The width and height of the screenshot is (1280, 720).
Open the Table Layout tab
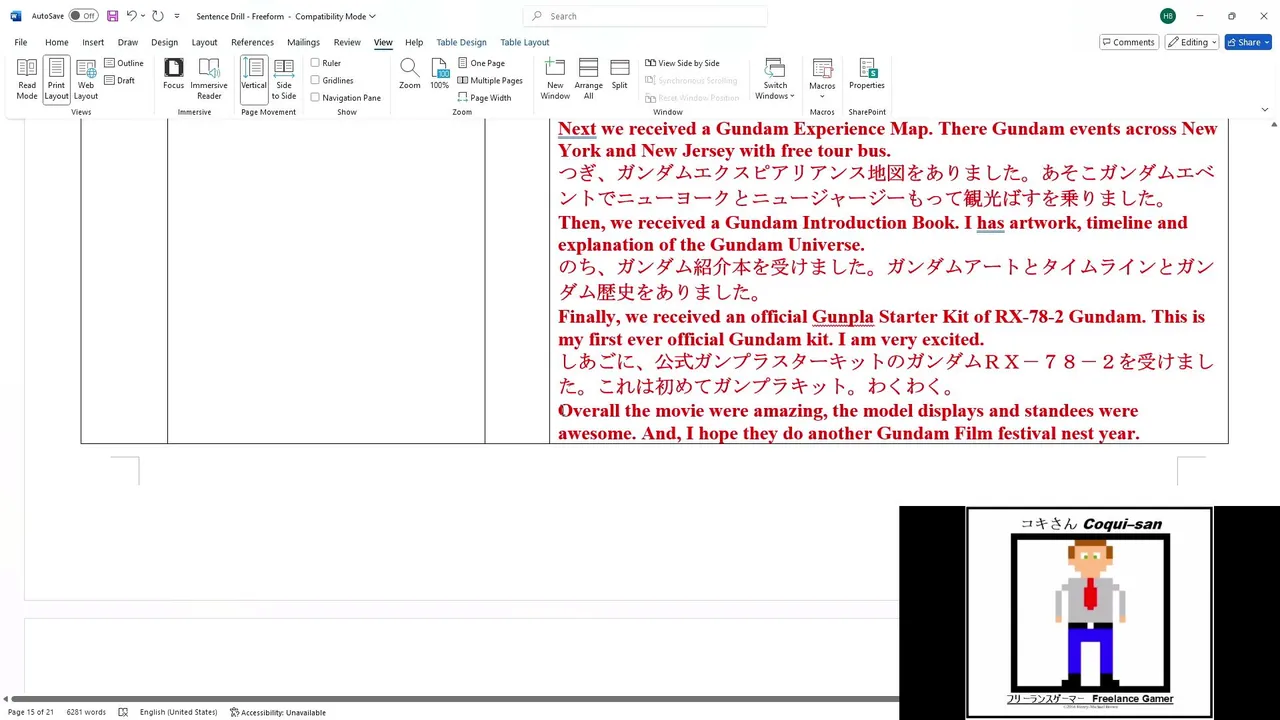click(525, 42)
